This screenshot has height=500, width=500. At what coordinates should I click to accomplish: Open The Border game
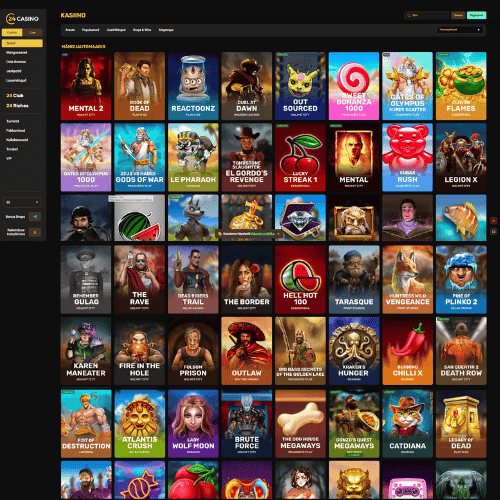tap(247, 280)
